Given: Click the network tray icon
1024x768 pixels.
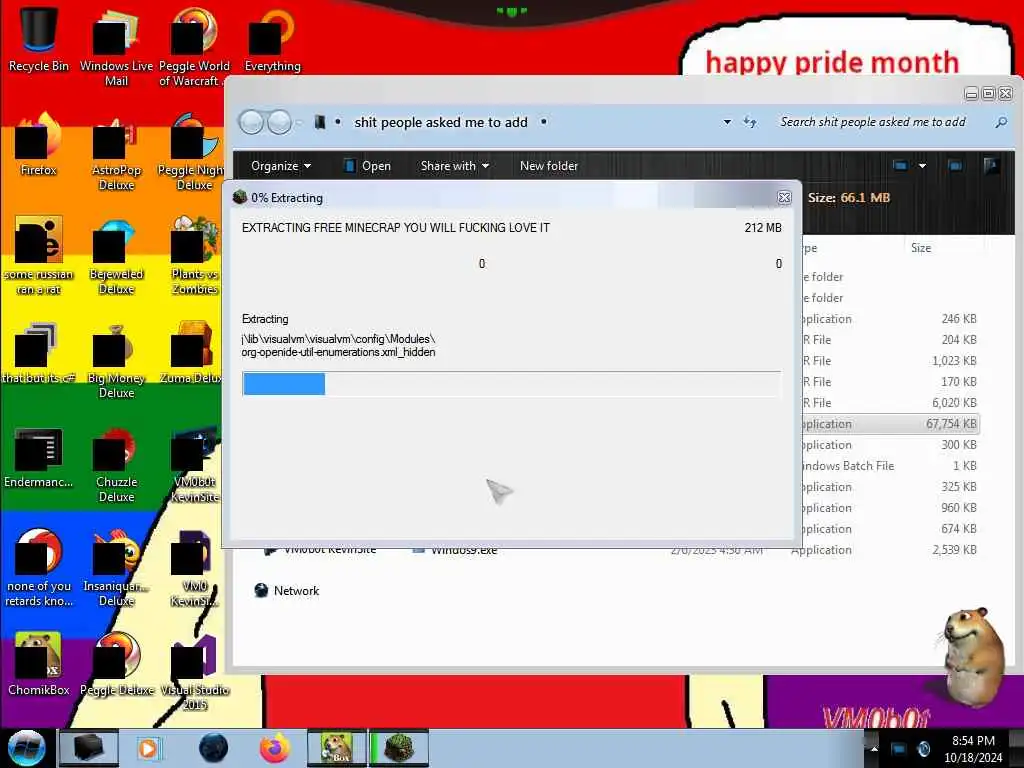Looking at the screenshot, I should [899, 748].
